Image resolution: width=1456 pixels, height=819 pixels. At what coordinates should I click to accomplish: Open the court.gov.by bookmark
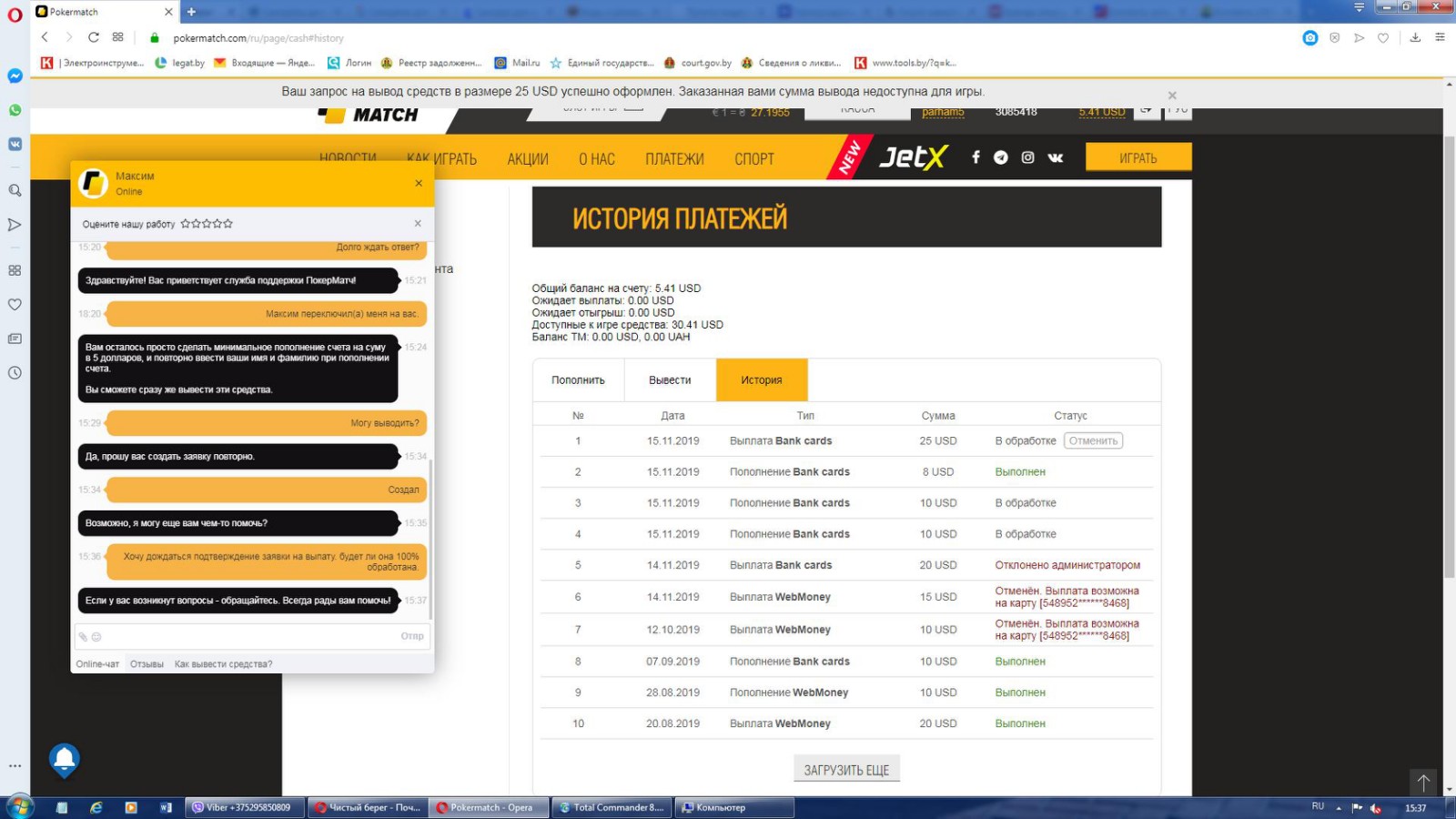click(698, 63)
